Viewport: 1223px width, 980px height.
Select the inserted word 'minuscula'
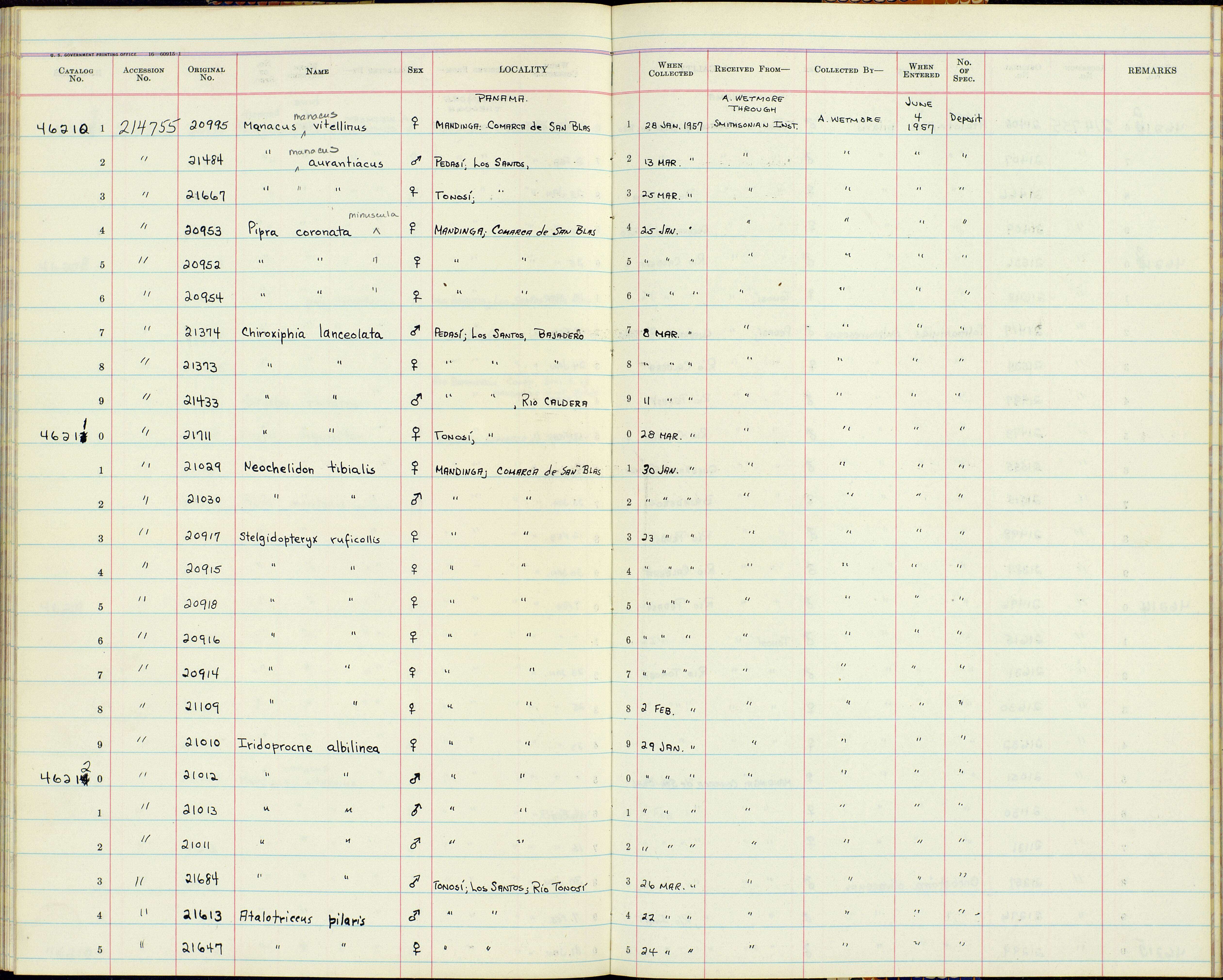click(374, 215)
